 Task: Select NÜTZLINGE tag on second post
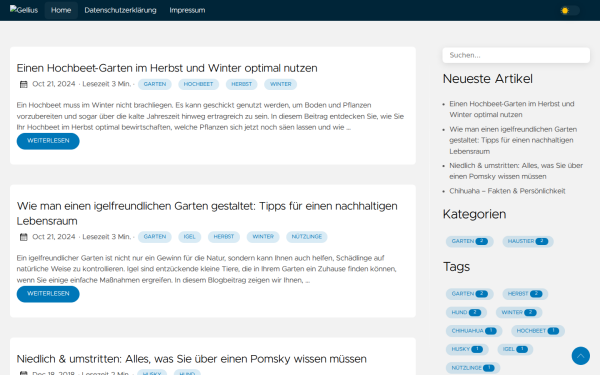pyautogui.click(x=307, y=237)
